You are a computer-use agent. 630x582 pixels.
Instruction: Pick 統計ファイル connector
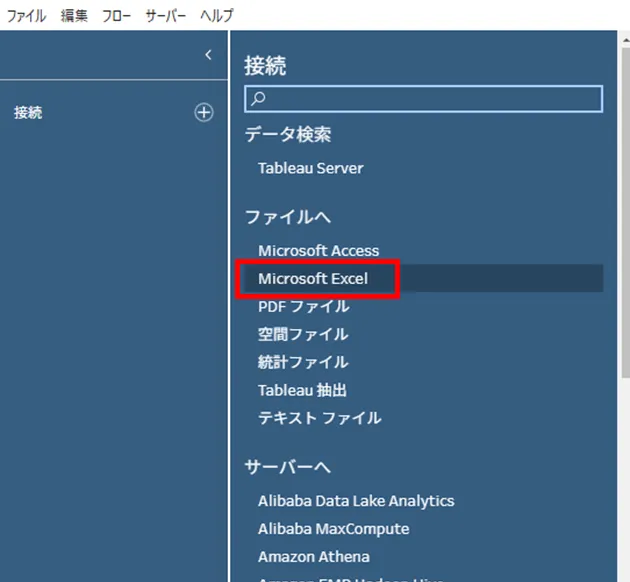point(303,362)
